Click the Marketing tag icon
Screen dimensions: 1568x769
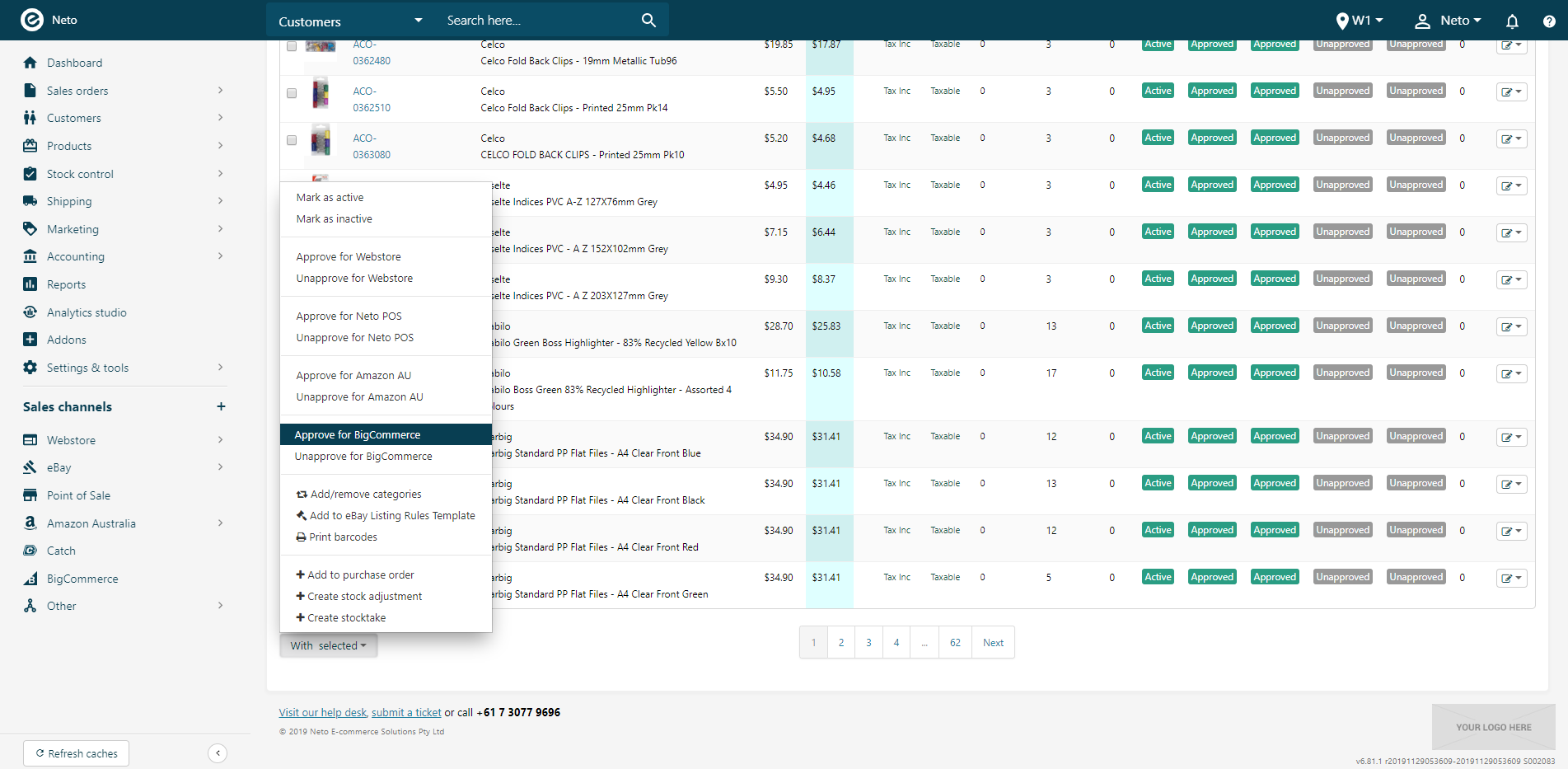30,229
